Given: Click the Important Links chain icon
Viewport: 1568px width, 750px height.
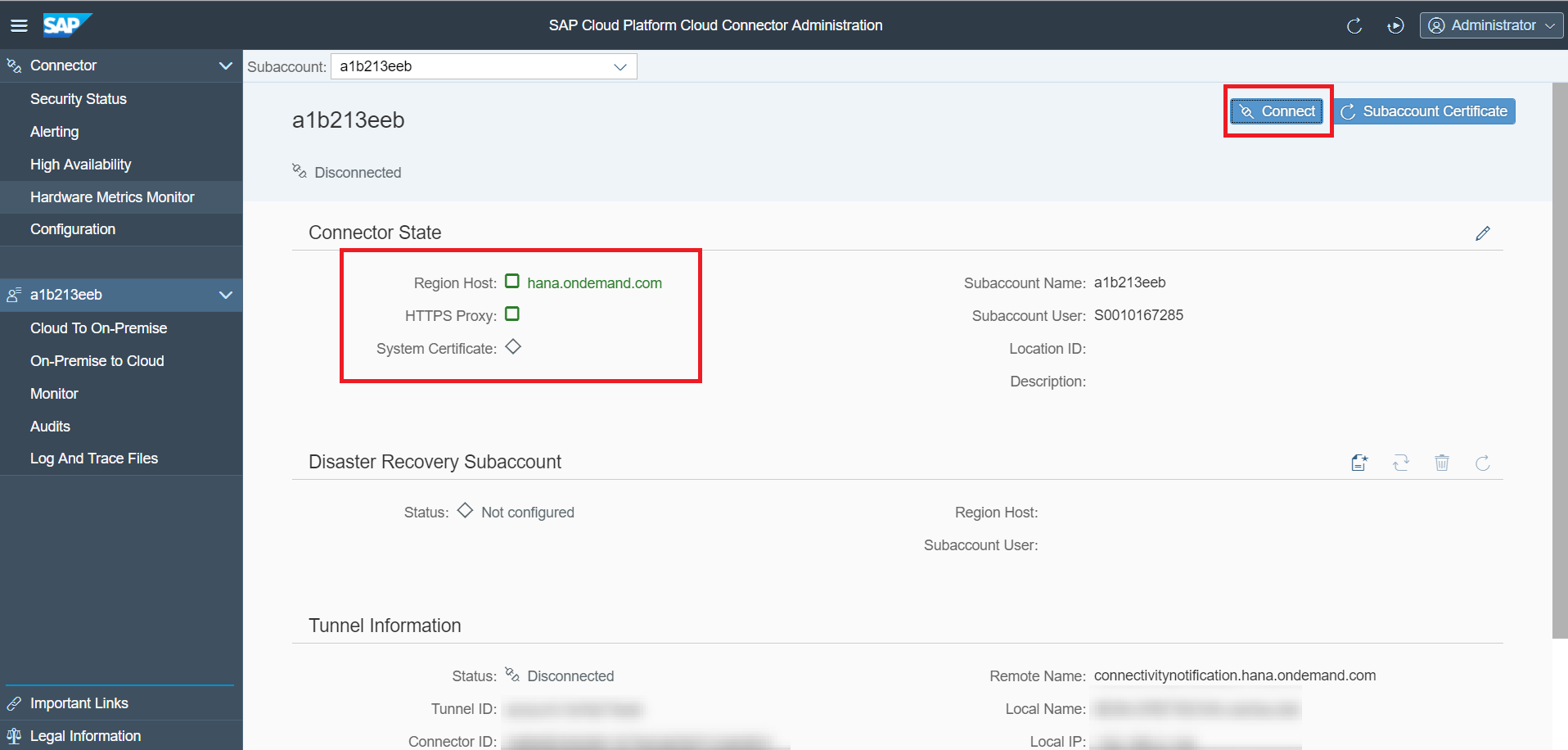Looking at the screenshot, I should click(x=14, y=703).
